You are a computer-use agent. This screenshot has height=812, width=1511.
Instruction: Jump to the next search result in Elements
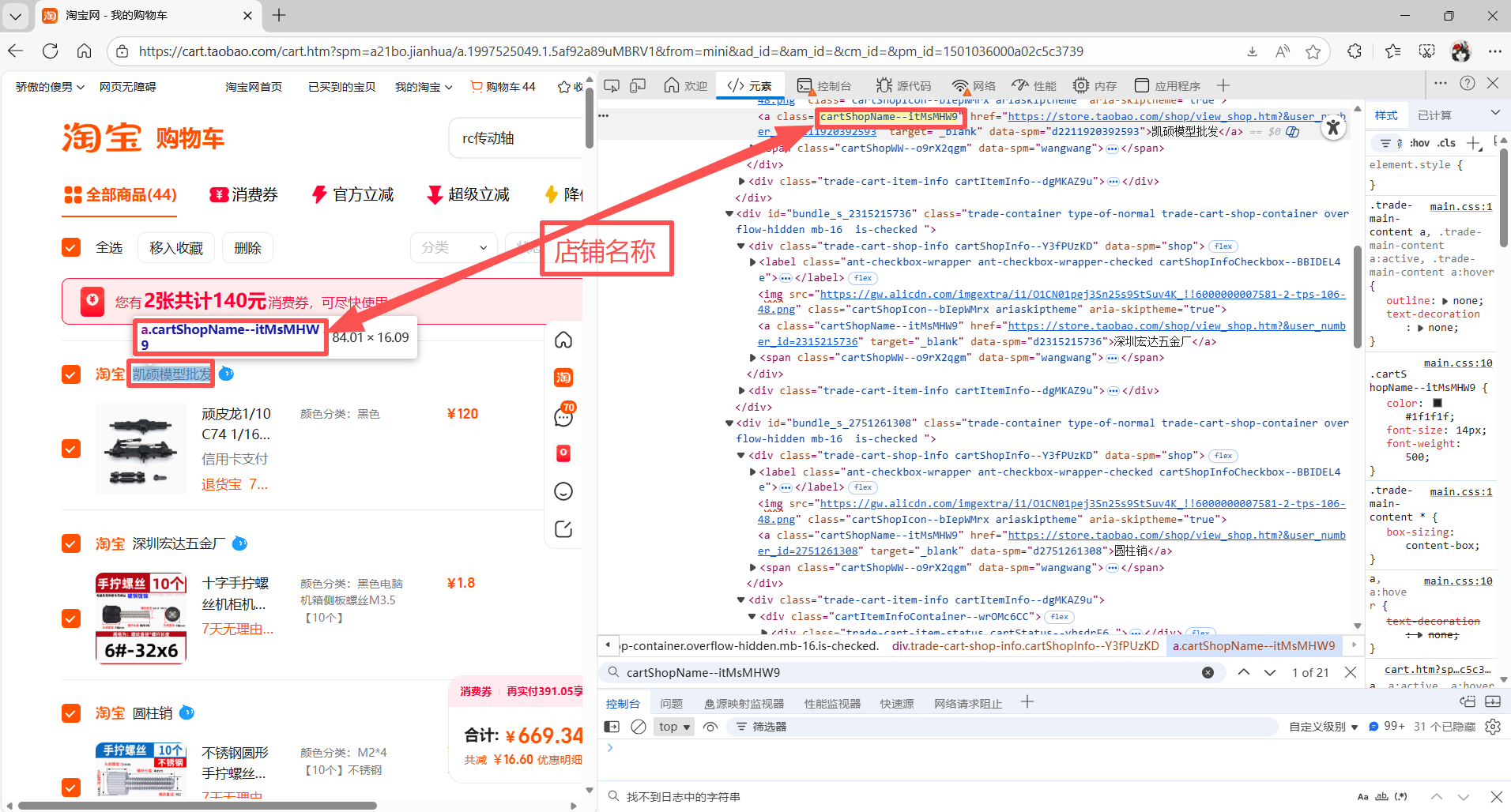(1270, 672)
